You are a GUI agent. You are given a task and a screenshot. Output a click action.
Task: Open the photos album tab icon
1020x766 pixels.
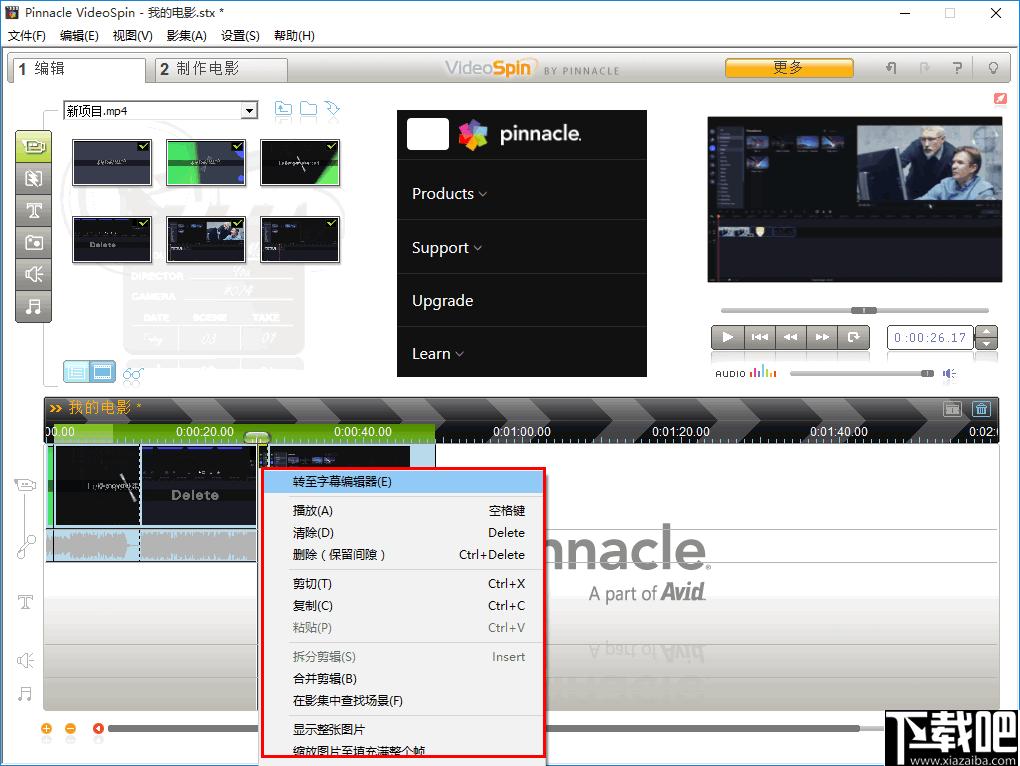tap(33, 242)
